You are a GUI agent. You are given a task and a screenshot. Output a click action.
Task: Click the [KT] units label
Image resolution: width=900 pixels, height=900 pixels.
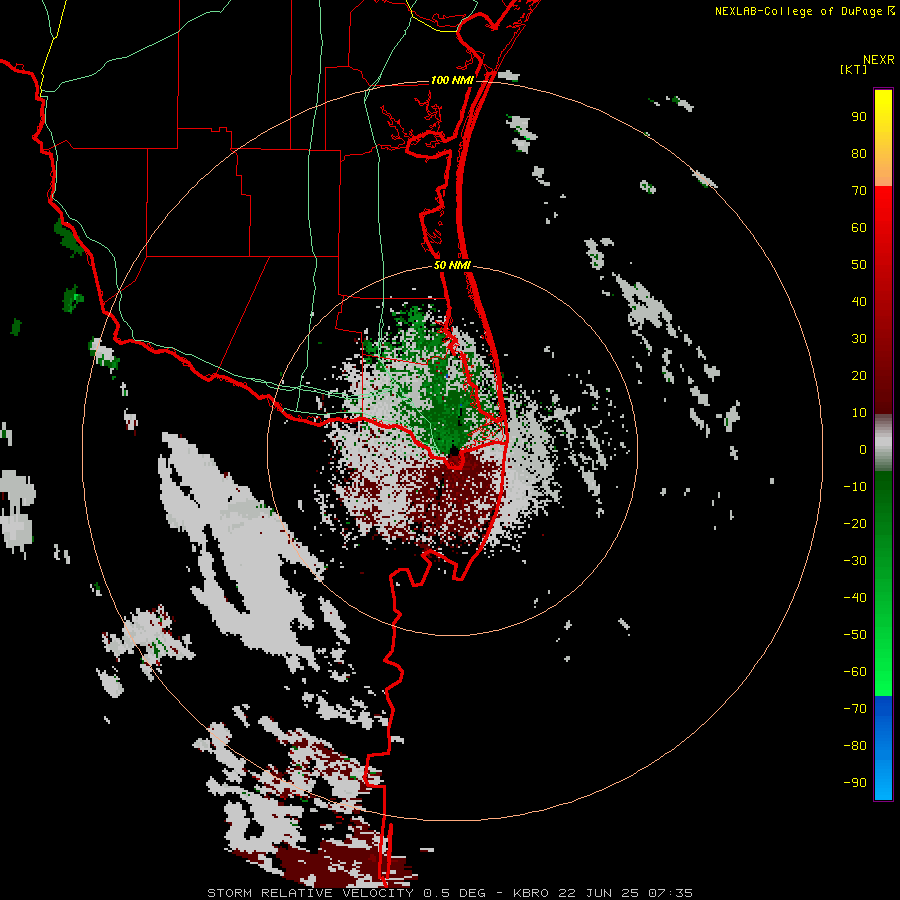pyautogui.click(x=854, y=69)
